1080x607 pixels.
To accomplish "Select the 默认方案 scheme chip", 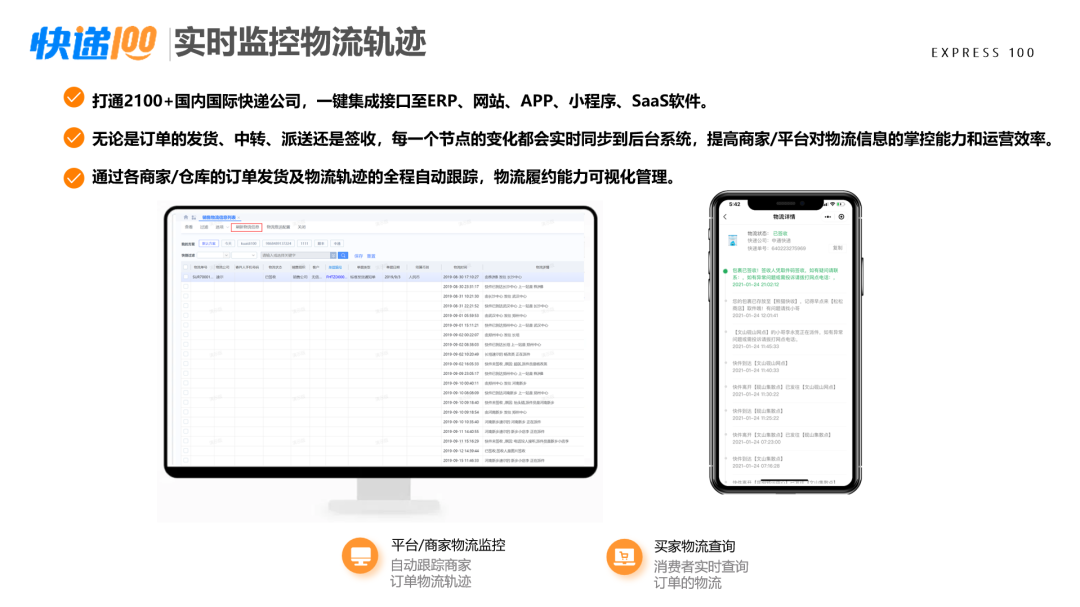I will tap(209, 244).
